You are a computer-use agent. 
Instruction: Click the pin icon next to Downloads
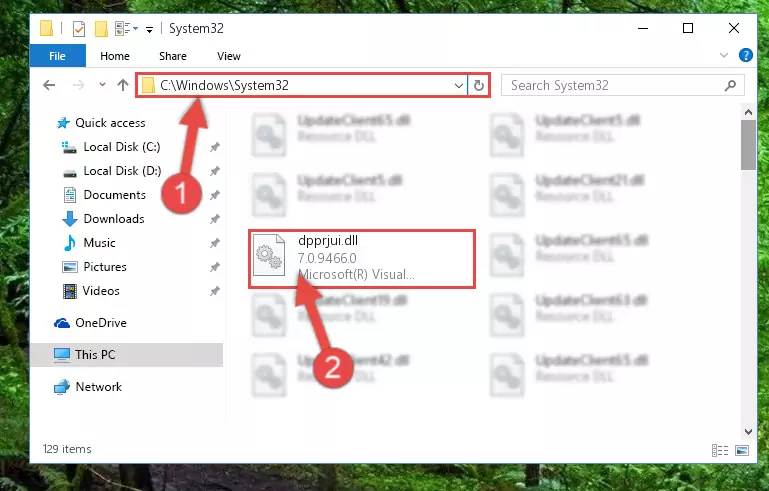pos(214,219)
